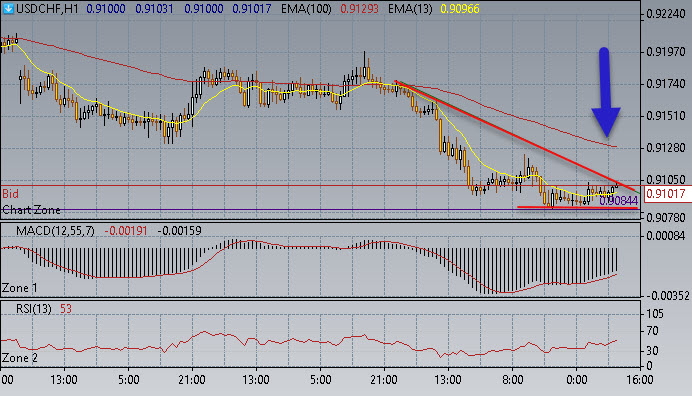Screen dimensions: 692x396
Task: Click the RSI value 53
Action: pyautogui.click(x=66, y=309)
